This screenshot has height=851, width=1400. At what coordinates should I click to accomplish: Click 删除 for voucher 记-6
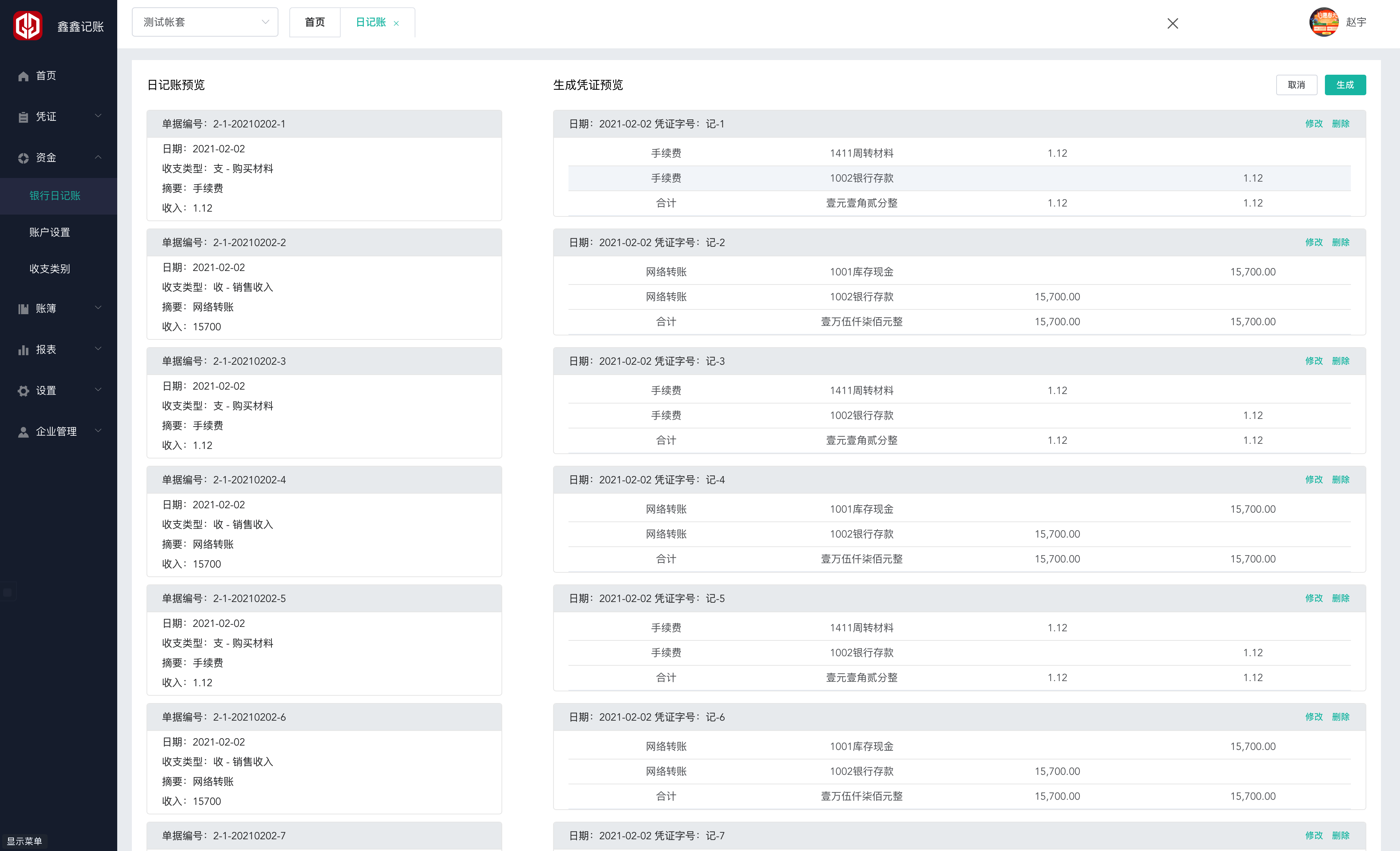pos(1340,717)
